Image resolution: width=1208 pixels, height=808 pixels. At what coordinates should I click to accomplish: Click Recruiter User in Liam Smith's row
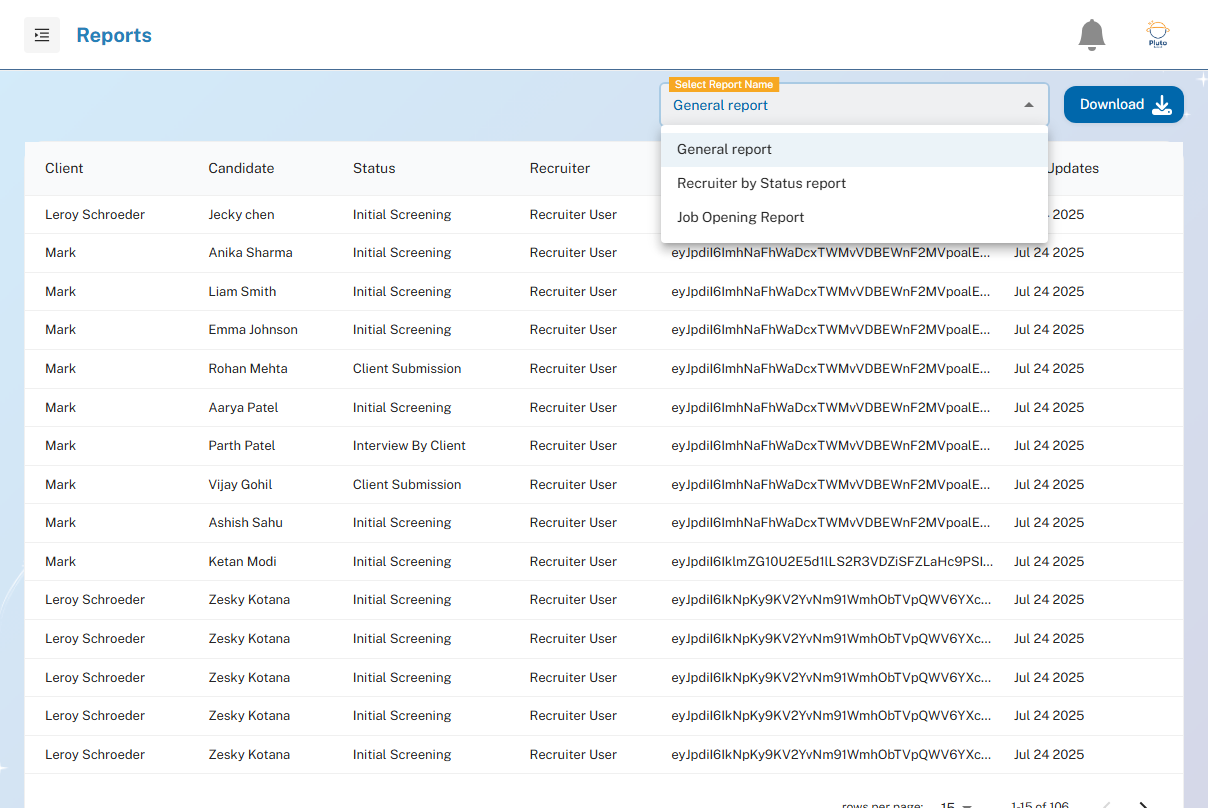pos(573,292)
